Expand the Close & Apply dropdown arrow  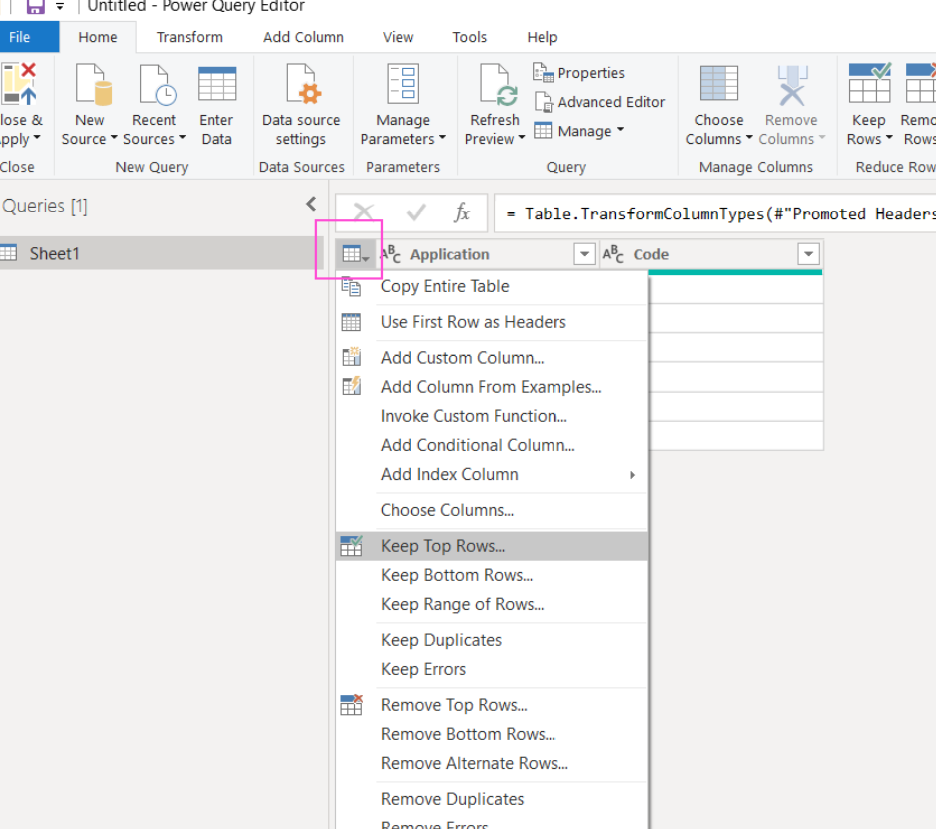pyautogui.click(x=37, y=138)
